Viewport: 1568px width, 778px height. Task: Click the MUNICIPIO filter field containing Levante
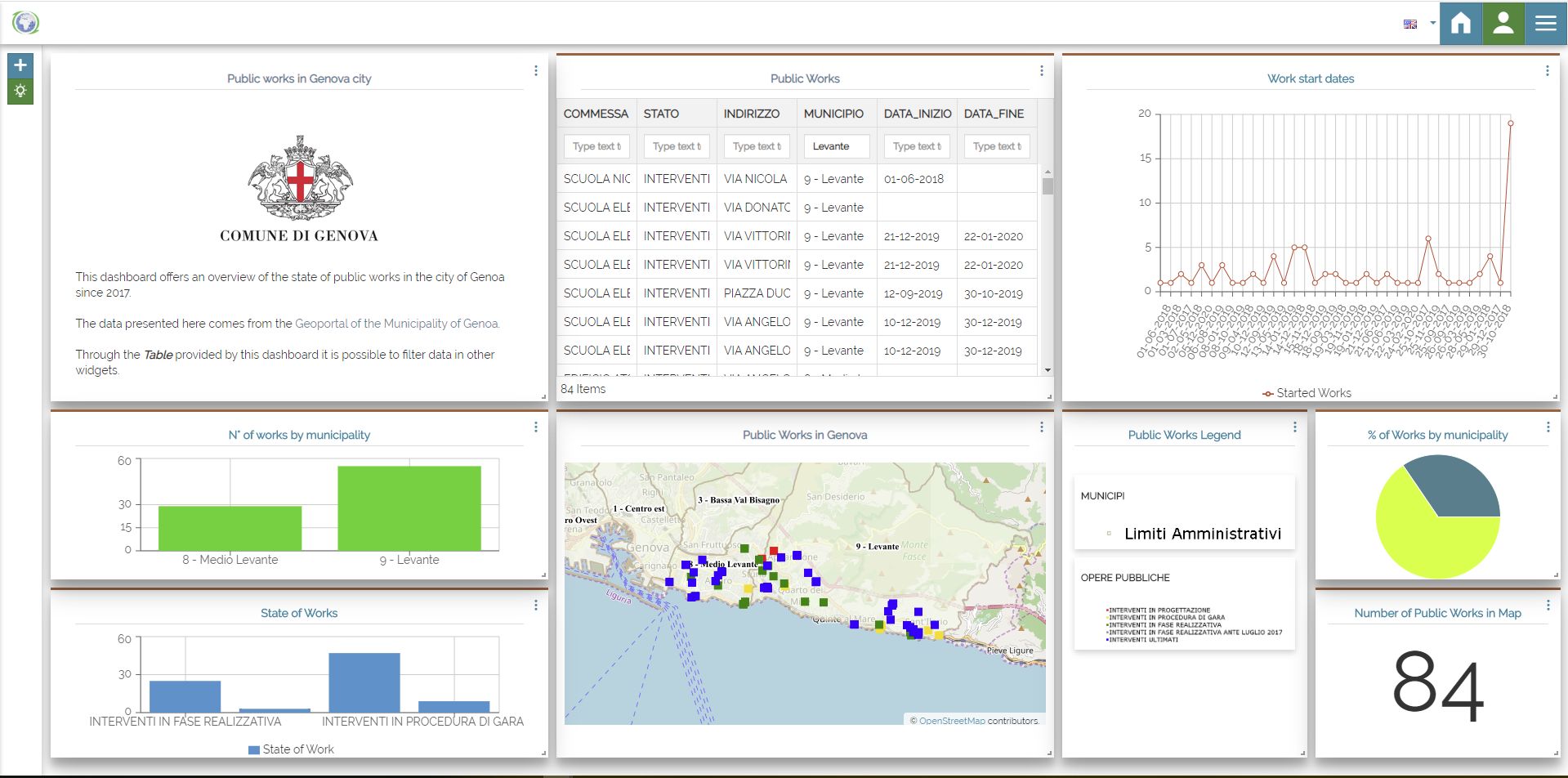click(837, 146)
